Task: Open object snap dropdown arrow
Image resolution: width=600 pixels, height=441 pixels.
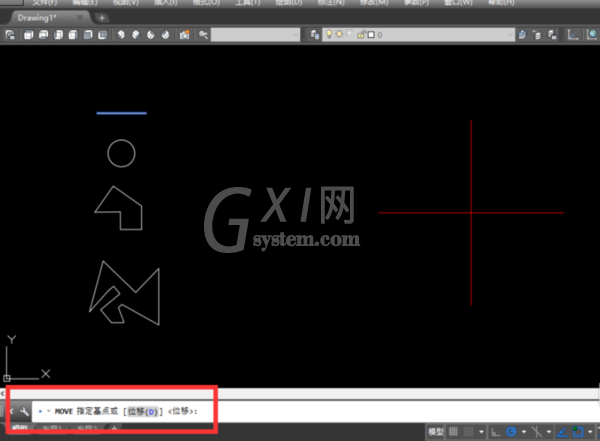Action: (590, 432)
